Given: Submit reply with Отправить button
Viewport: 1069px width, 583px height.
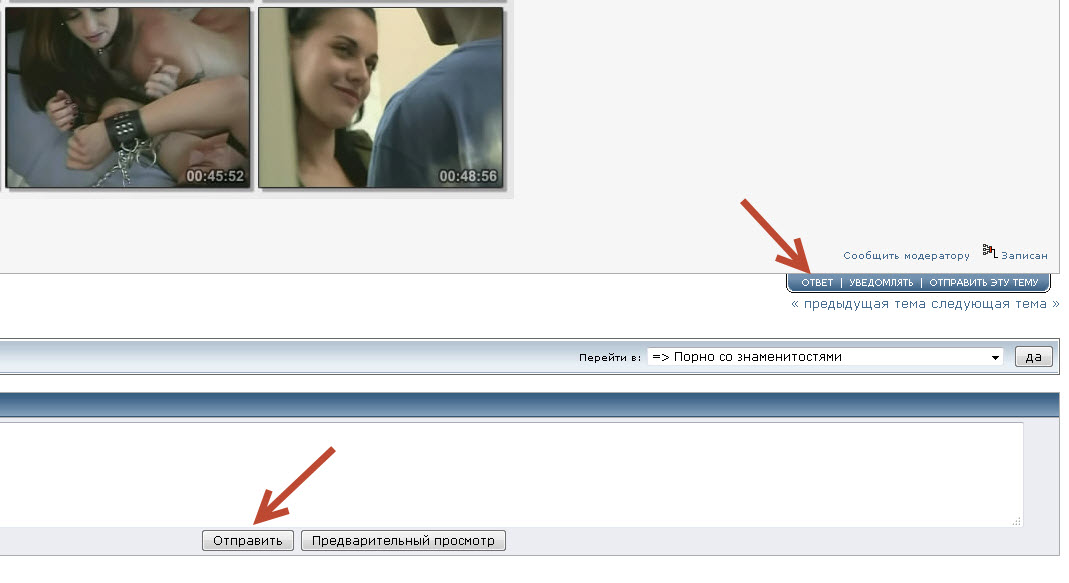Looking at the screenshot, I should [247, 541].
